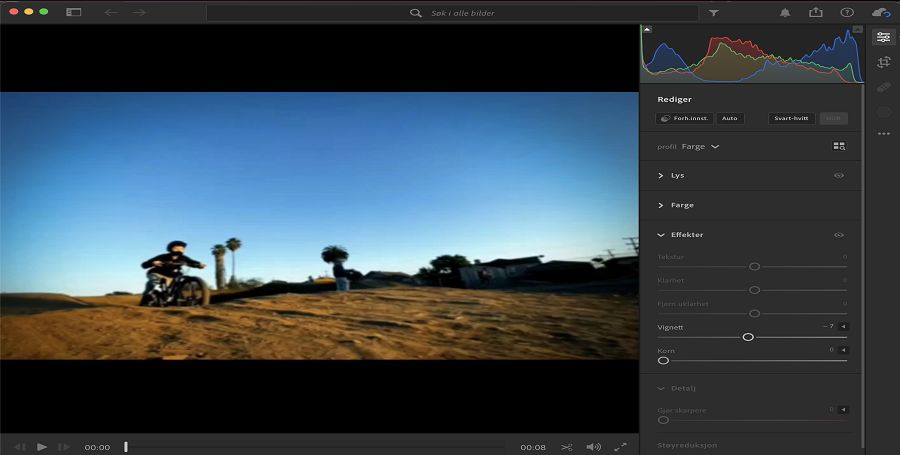Click the Vignett value -7

click(x=828, y=326)
